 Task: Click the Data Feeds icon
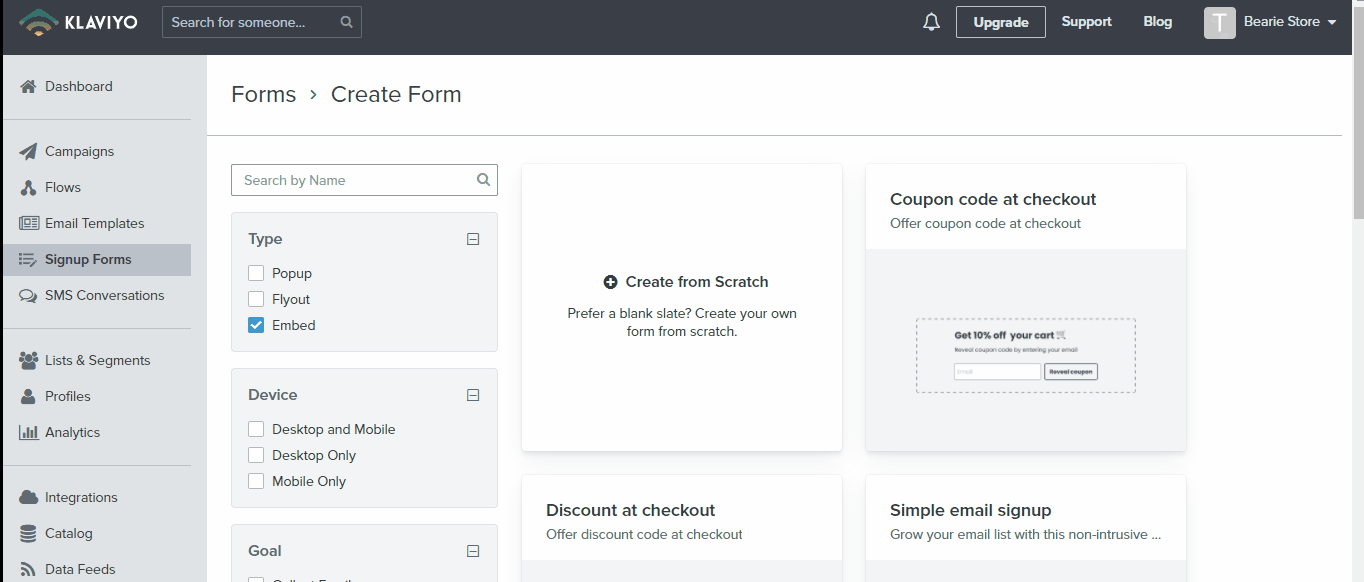tap(28, 569)
